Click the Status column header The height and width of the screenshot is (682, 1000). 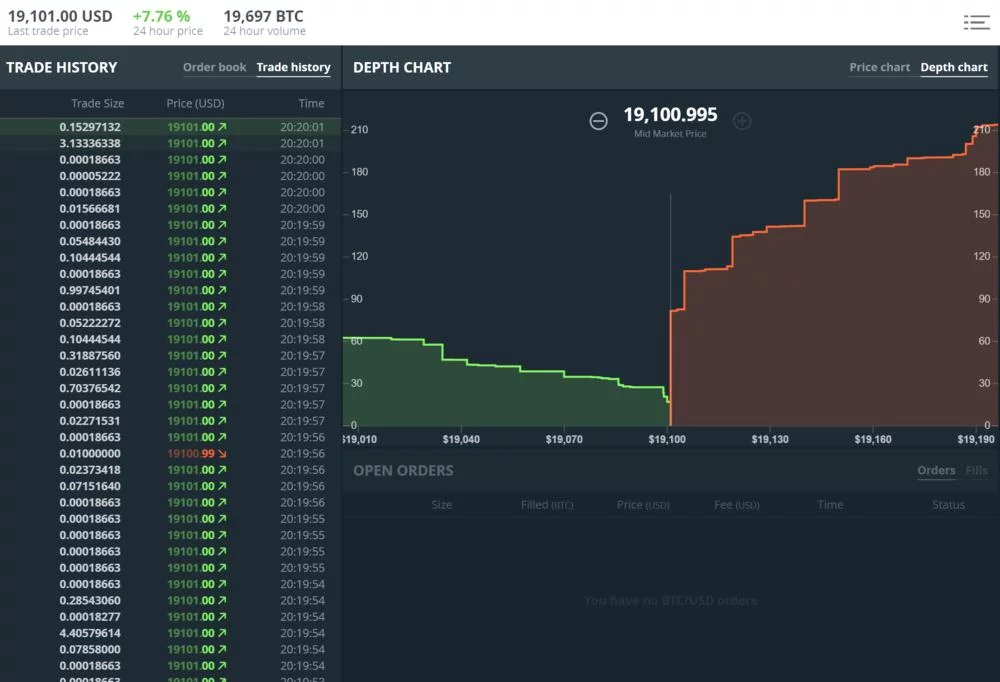[948, 505]
